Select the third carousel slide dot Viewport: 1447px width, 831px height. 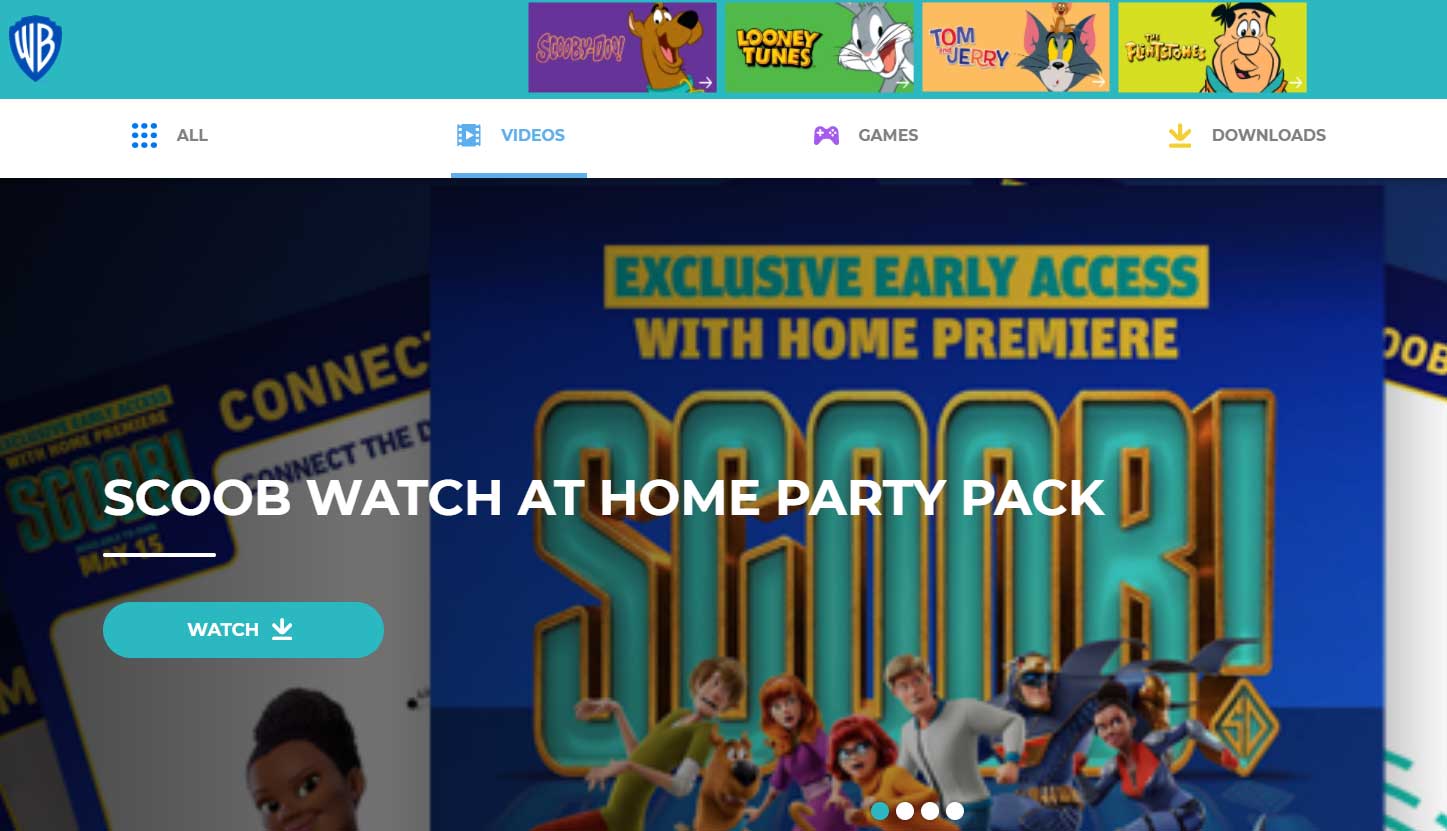tap(930, 811)
